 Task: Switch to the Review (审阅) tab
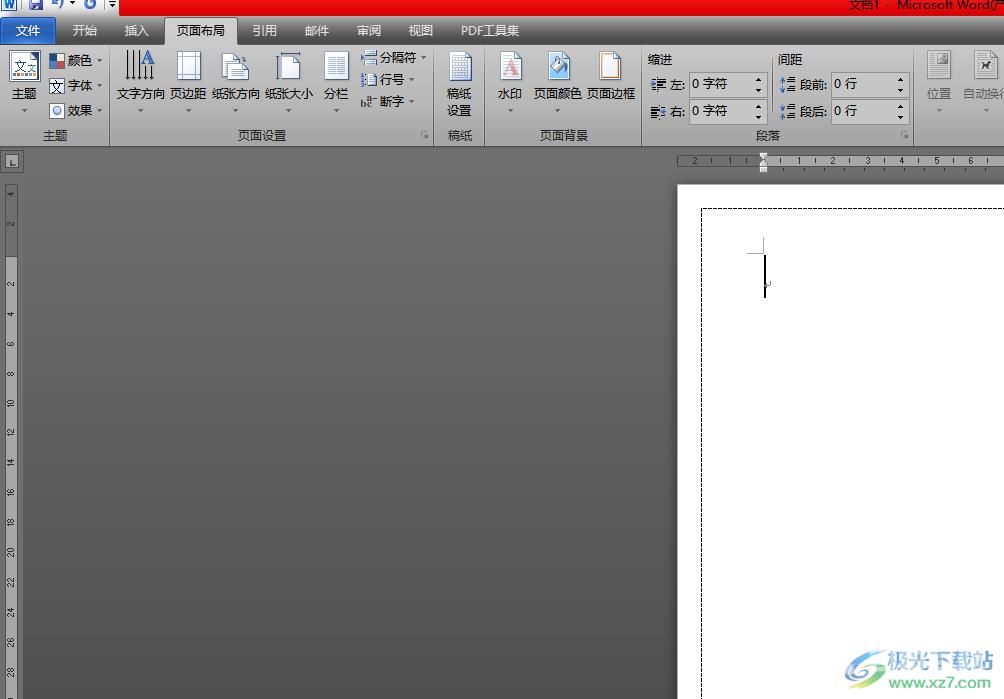click(x=369, y=31)
